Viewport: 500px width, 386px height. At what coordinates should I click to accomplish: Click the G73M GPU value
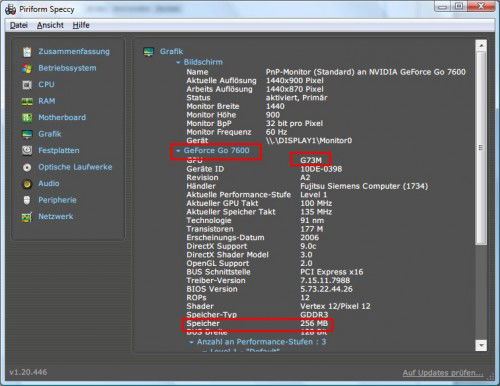pos(311,160)
